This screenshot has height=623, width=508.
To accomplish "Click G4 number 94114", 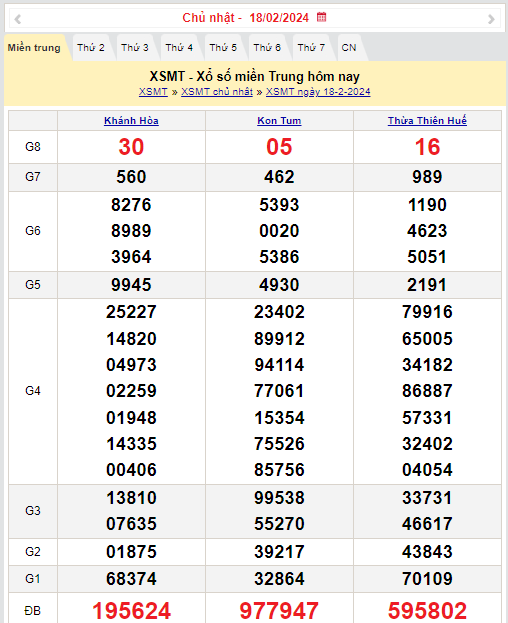I will [279, 365].
